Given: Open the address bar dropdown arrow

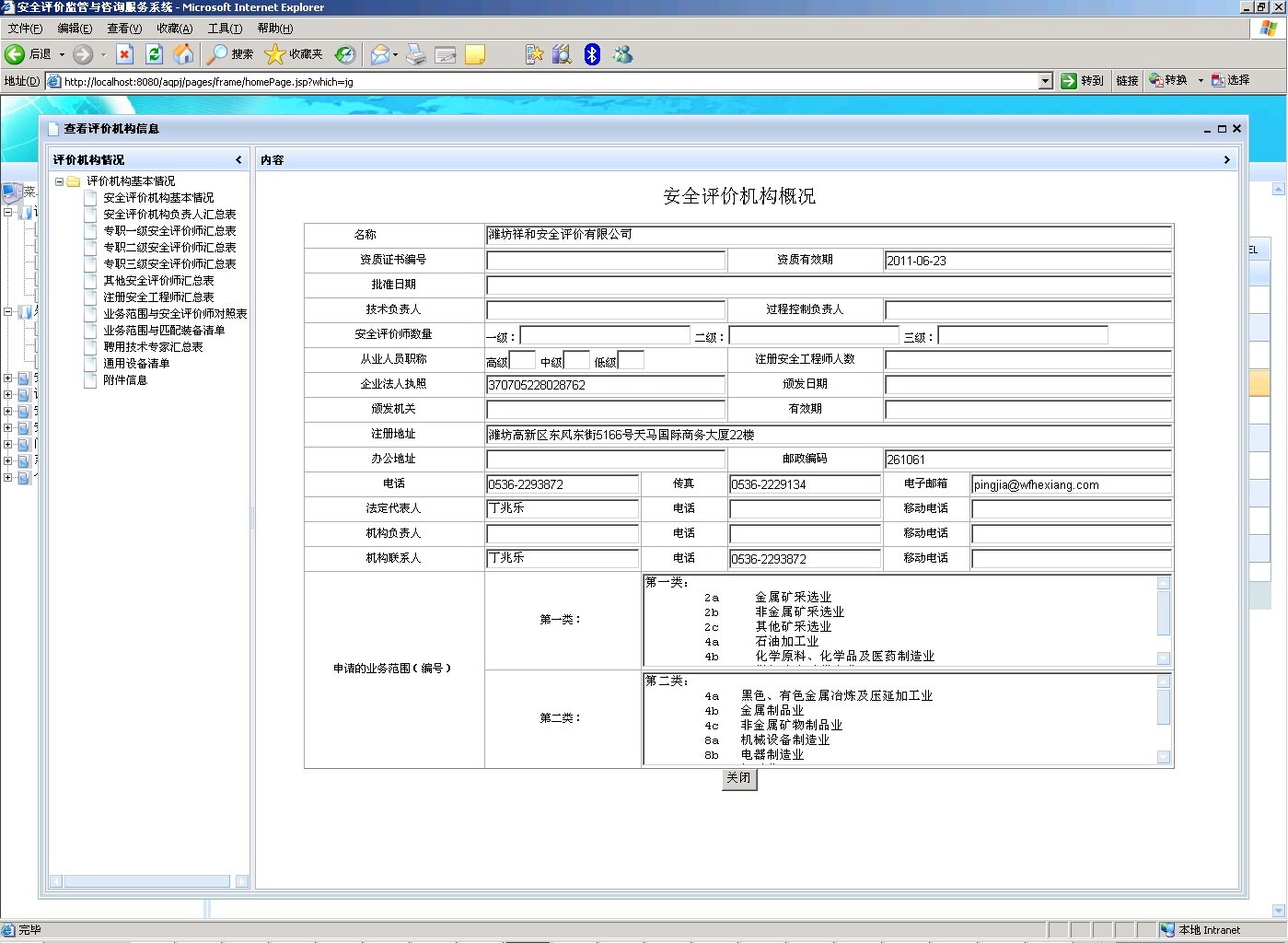Looking at the screenshot, I should tap(1045, 81).
